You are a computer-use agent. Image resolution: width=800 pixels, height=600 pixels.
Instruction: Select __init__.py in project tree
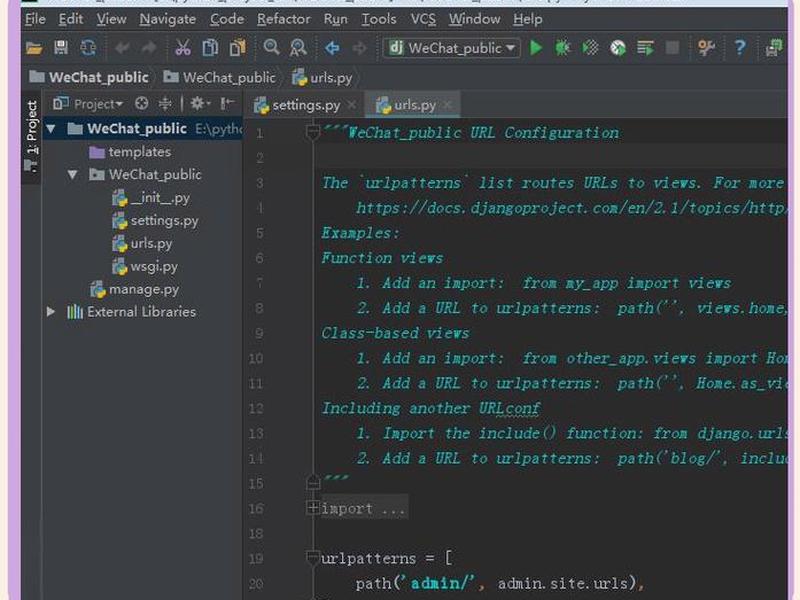click(151, 197)
